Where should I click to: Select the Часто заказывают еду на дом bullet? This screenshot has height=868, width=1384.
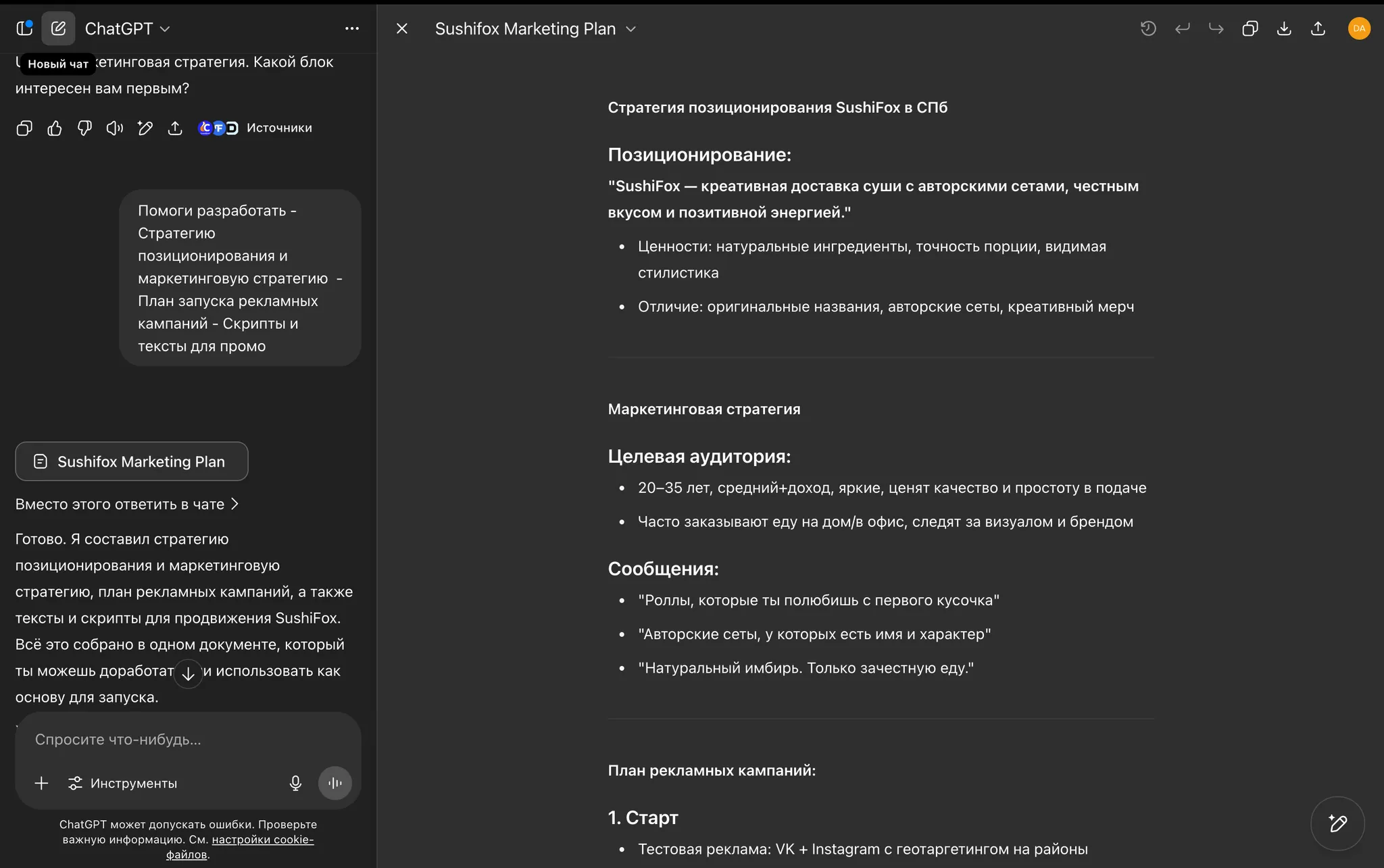[885, 521]
